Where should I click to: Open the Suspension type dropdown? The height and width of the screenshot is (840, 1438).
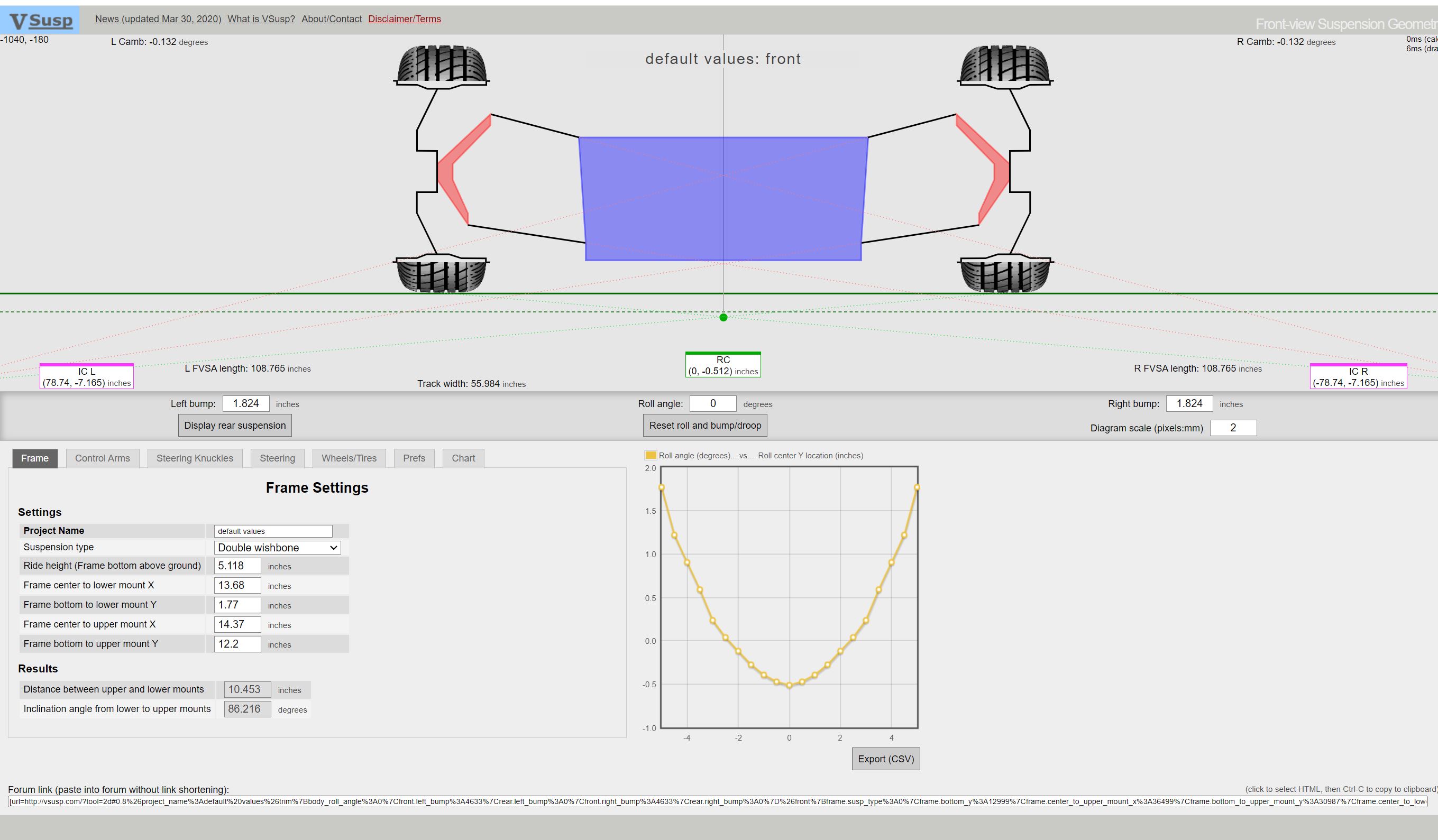point(277,548)
